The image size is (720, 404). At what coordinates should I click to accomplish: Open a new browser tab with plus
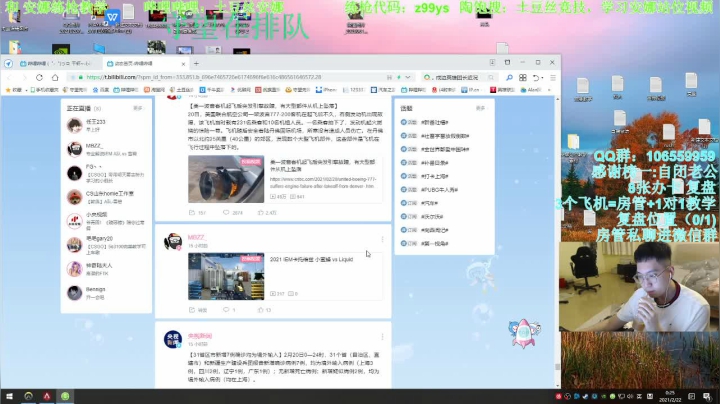coord(196,63)
